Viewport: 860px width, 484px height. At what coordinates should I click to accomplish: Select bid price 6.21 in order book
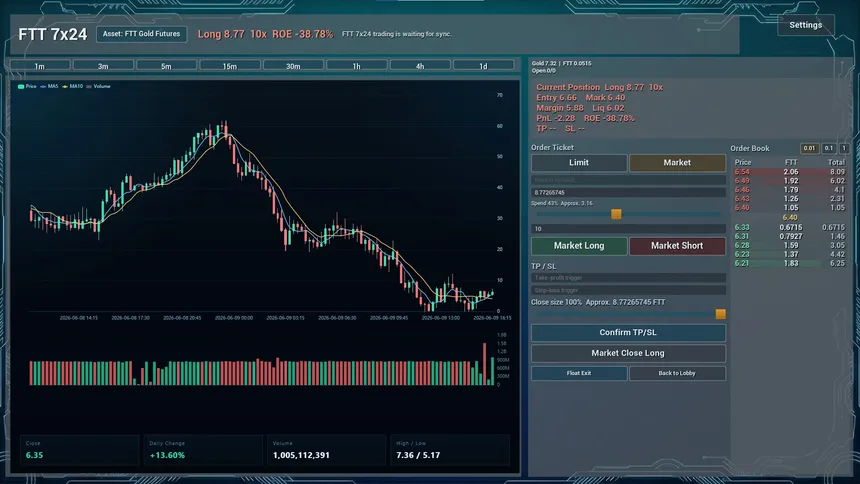click(x=742, y=263)
